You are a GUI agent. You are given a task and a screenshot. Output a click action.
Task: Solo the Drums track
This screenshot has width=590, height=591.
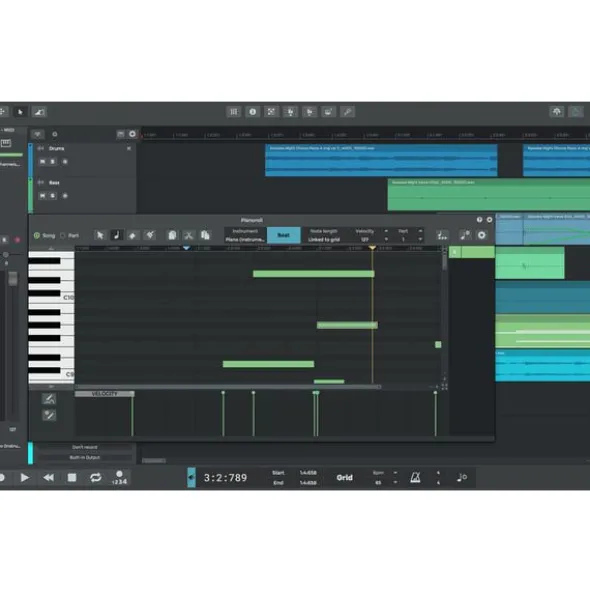pos(53,162)
